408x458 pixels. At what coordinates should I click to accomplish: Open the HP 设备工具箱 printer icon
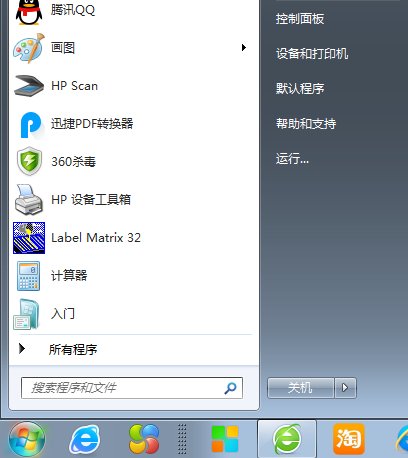tap(29, 200)
